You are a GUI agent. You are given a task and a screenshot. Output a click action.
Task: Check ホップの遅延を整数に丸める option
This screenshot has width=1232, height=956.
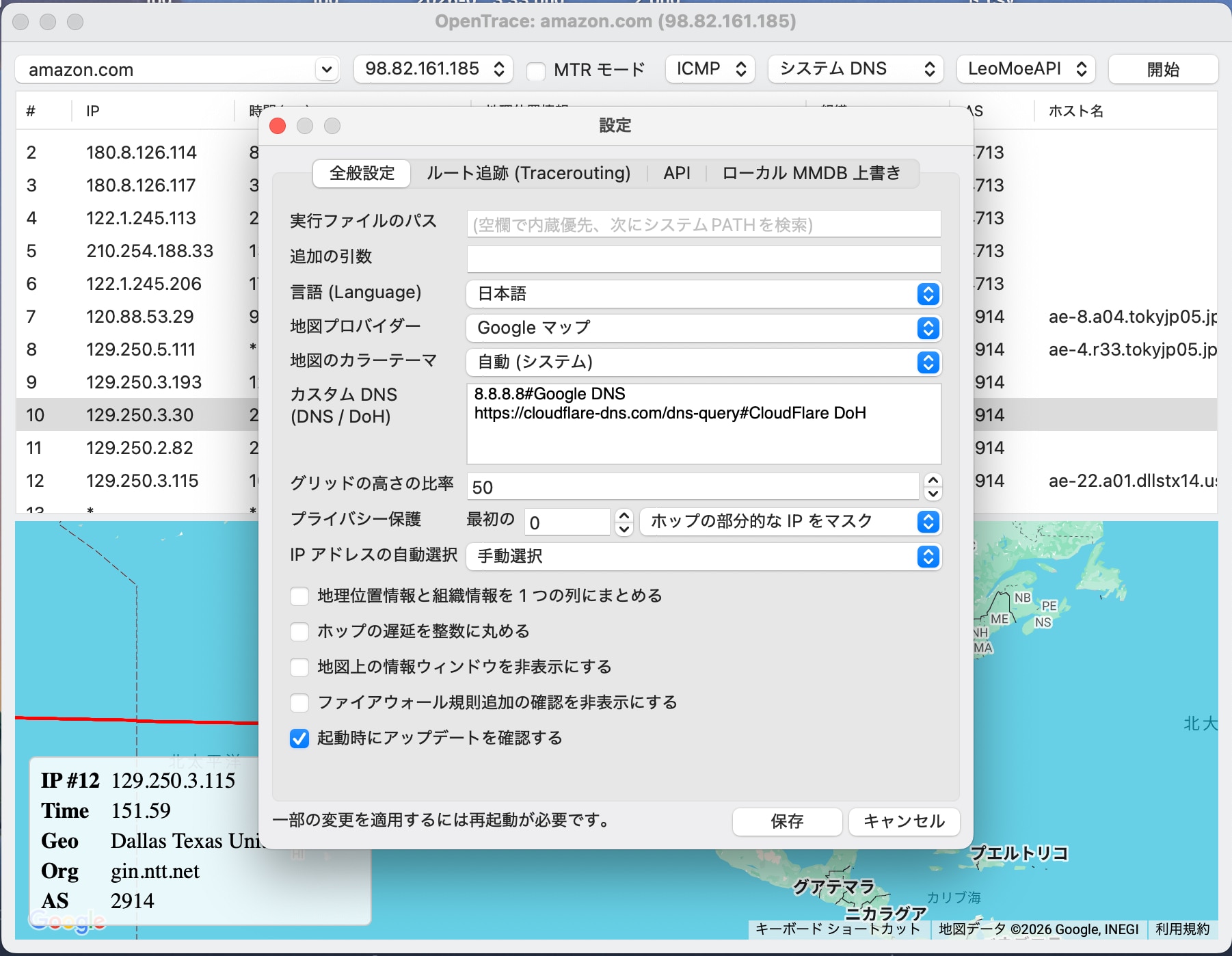coord(299,631)
